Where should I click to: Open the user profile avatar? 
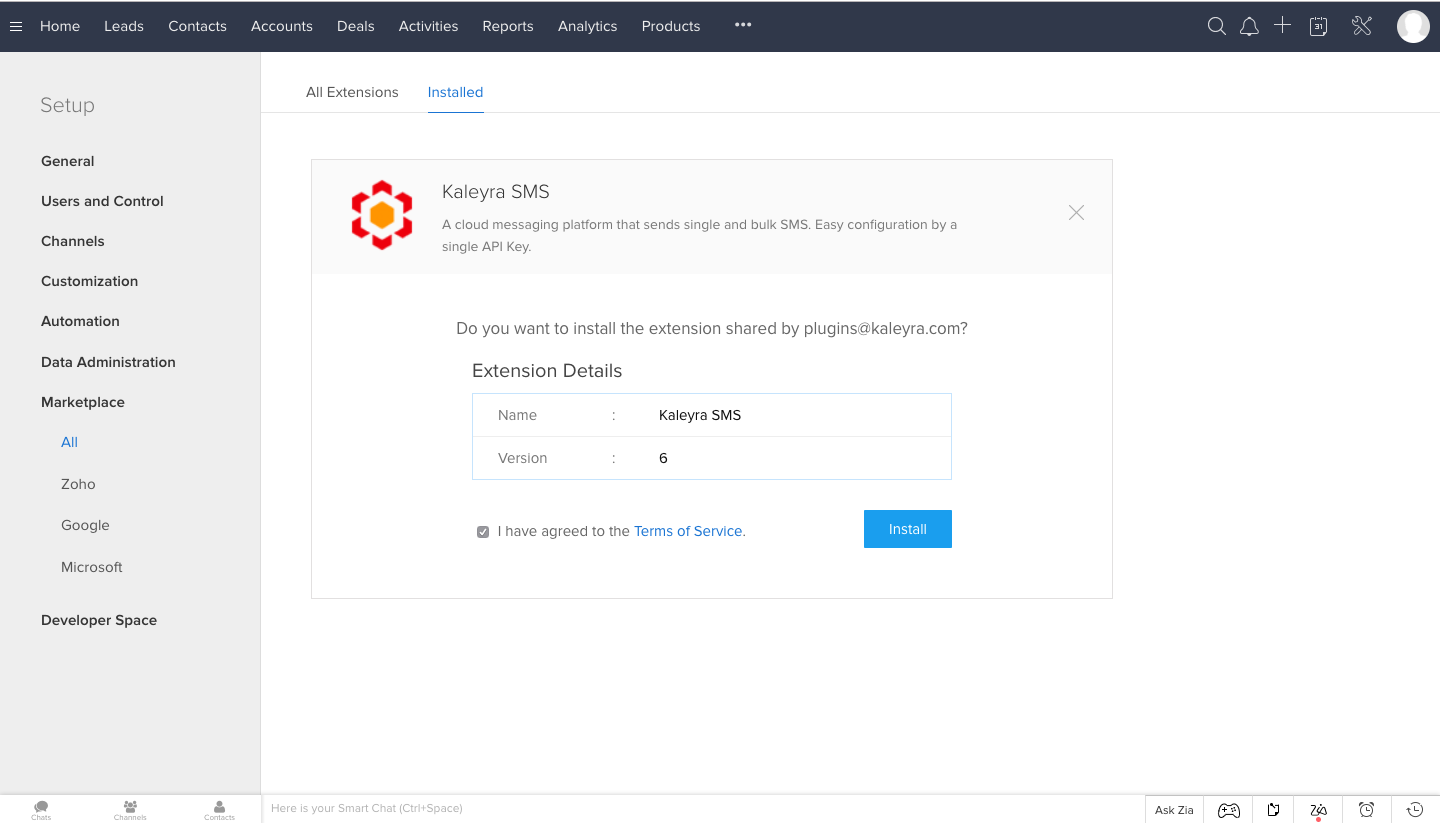pos(1413,27)
